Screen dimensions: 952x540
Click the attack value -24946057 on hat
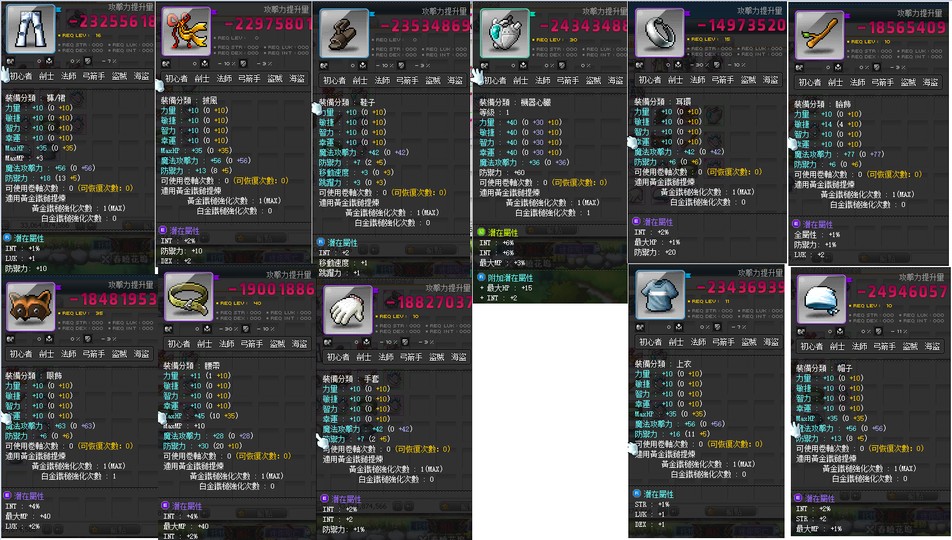[901, 292]
